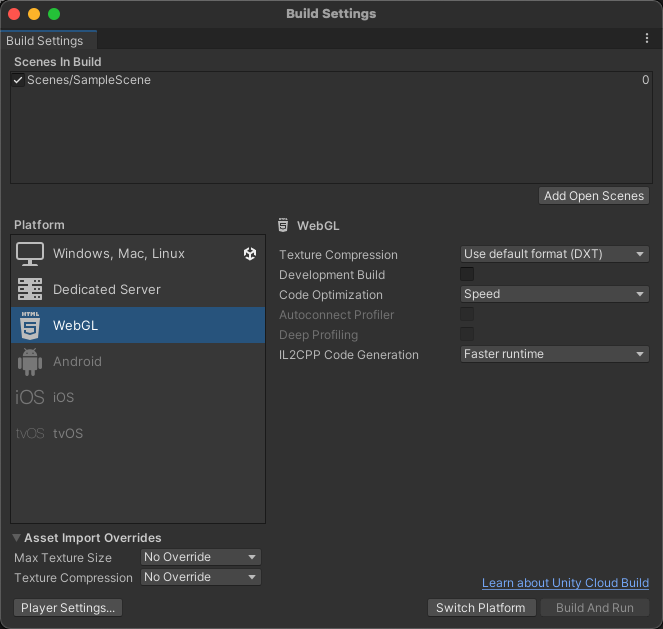Close the Build Settings window
Viewport: 663px width, 629px height.
click(x=14, y=14)
